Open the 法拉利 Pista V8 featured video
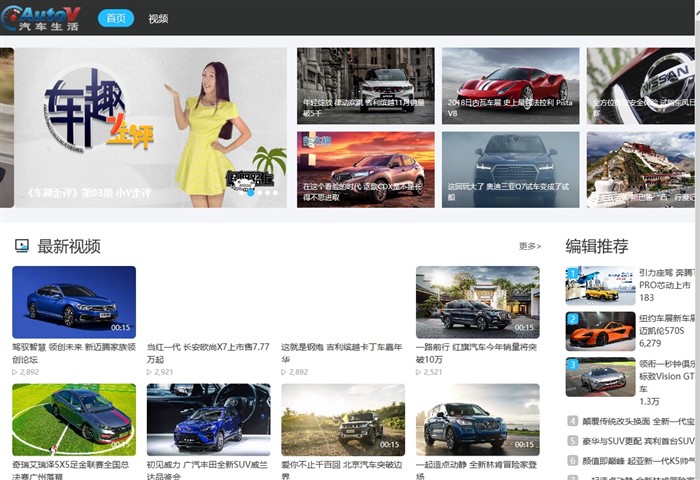Screen dimensions: 700x480 tap(511, 86)
